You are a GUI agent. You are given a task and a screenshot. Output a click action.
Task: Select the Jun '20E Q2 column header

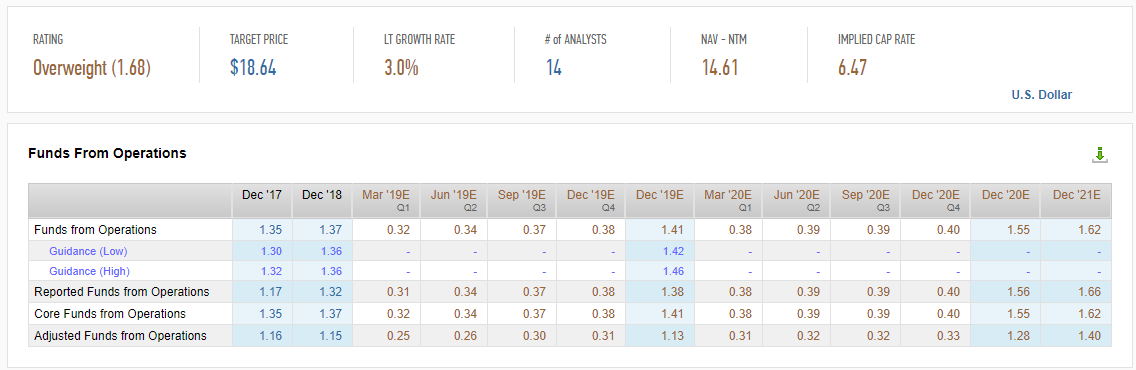tap(797, 201)
